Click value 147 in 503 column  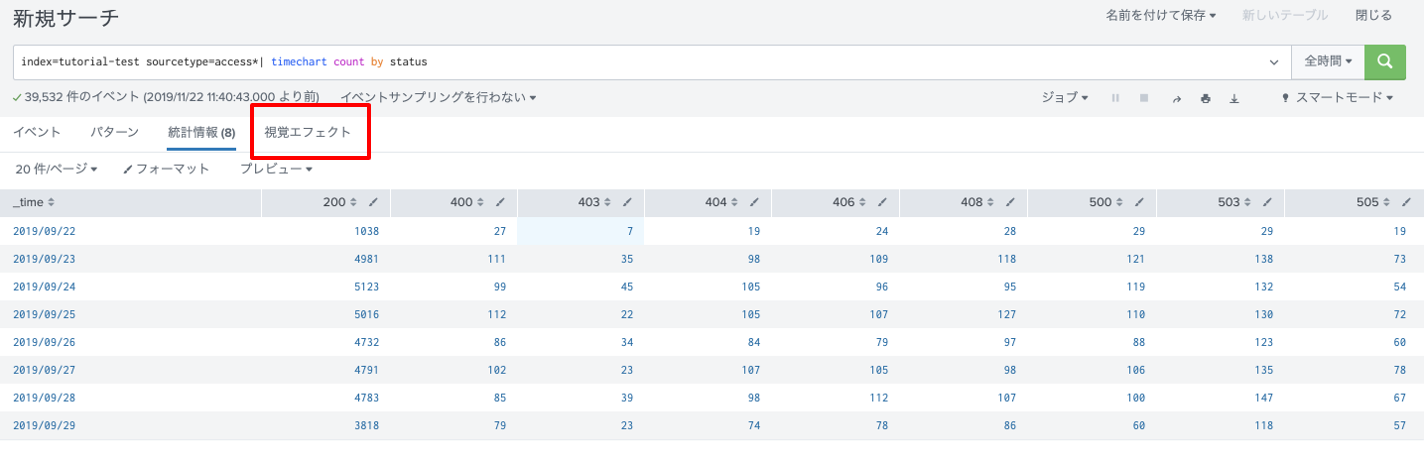click(1263, 397)
